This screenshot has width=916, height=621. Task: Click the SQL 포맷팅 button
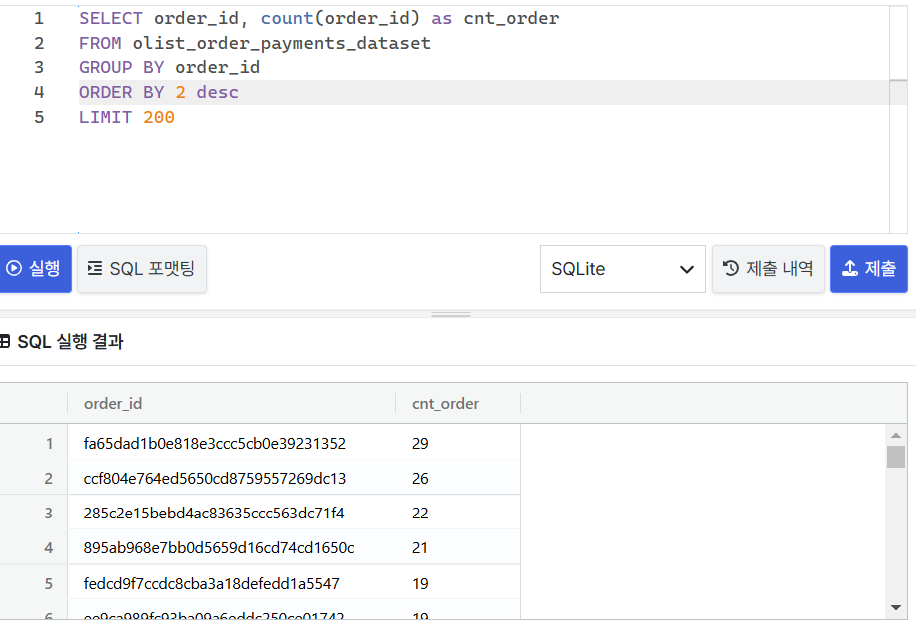tap(141, 268)
